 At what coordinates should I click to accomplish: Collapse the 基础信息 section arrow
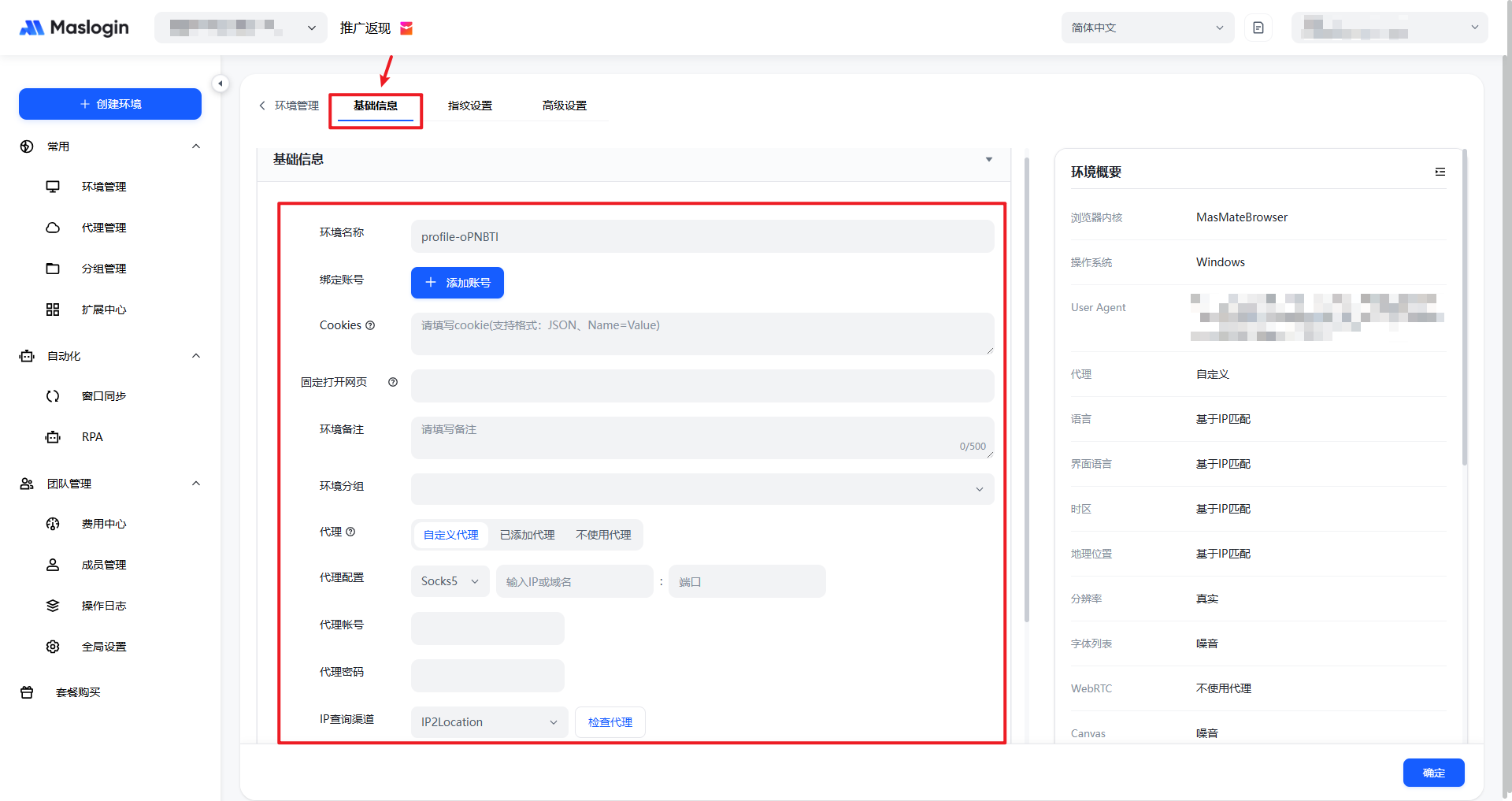point(989,160)
